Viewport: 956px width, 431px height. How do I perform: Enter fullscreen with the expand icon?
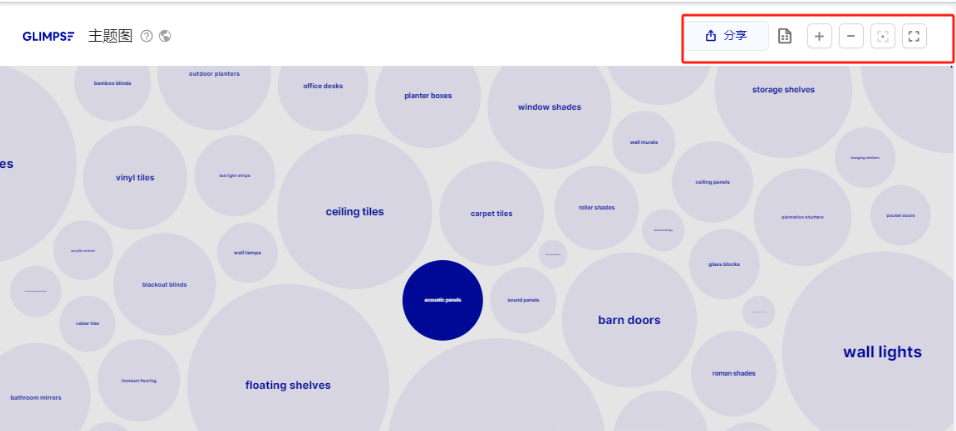click(x=914, y=36)
